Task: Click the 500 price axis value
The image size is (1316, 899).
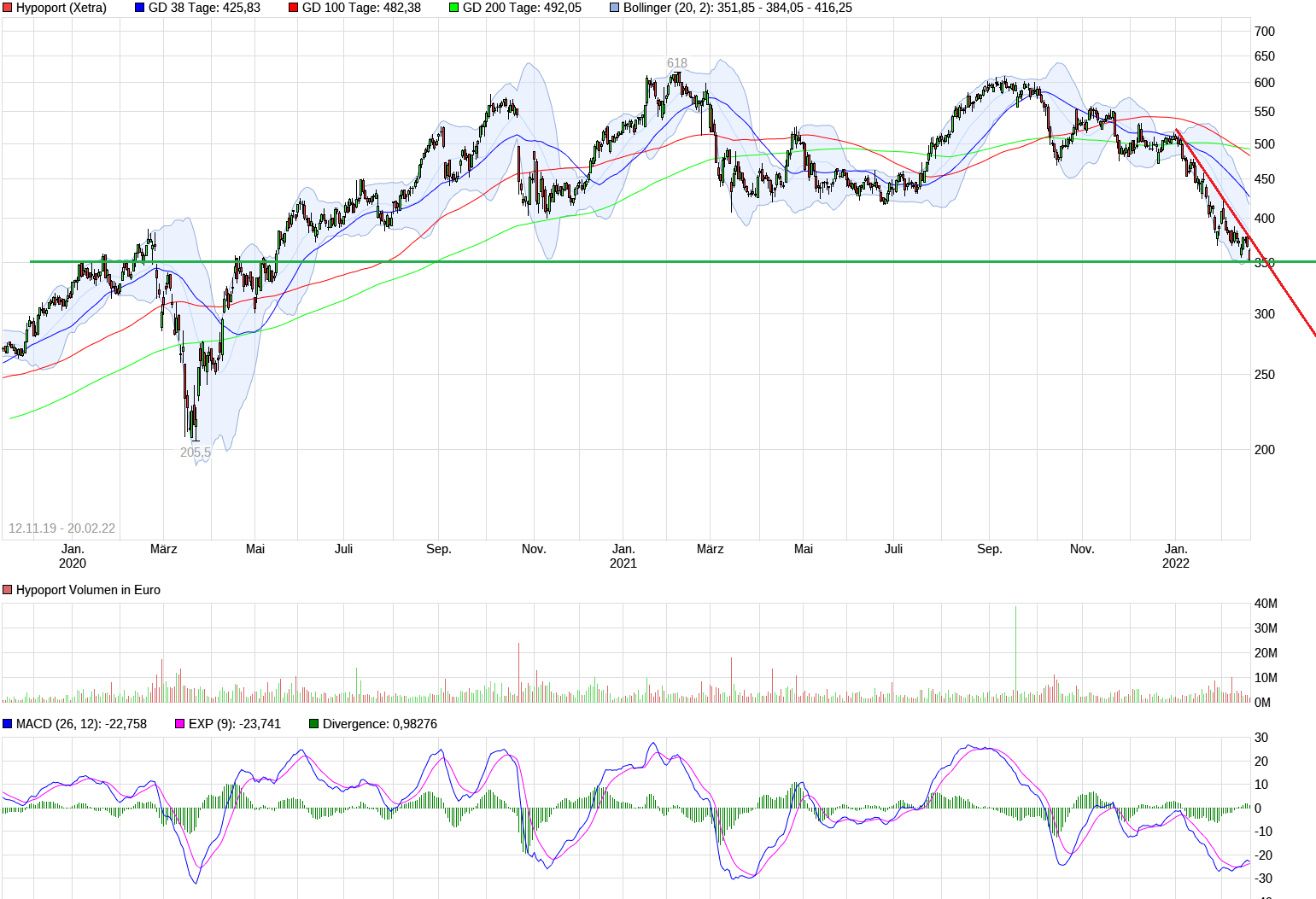Action: click(1265, 144)
